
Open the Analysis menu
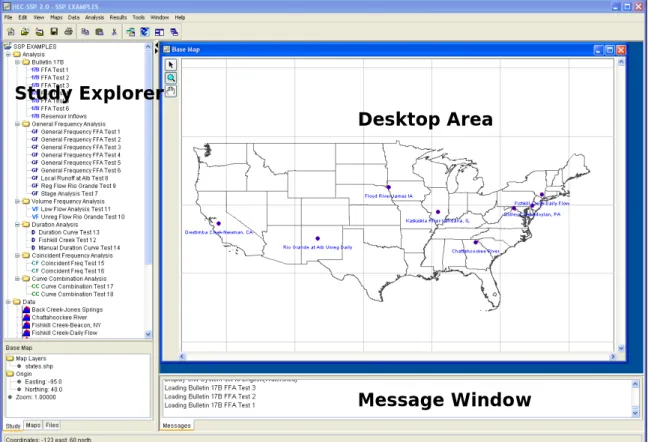tap(95, 17)
